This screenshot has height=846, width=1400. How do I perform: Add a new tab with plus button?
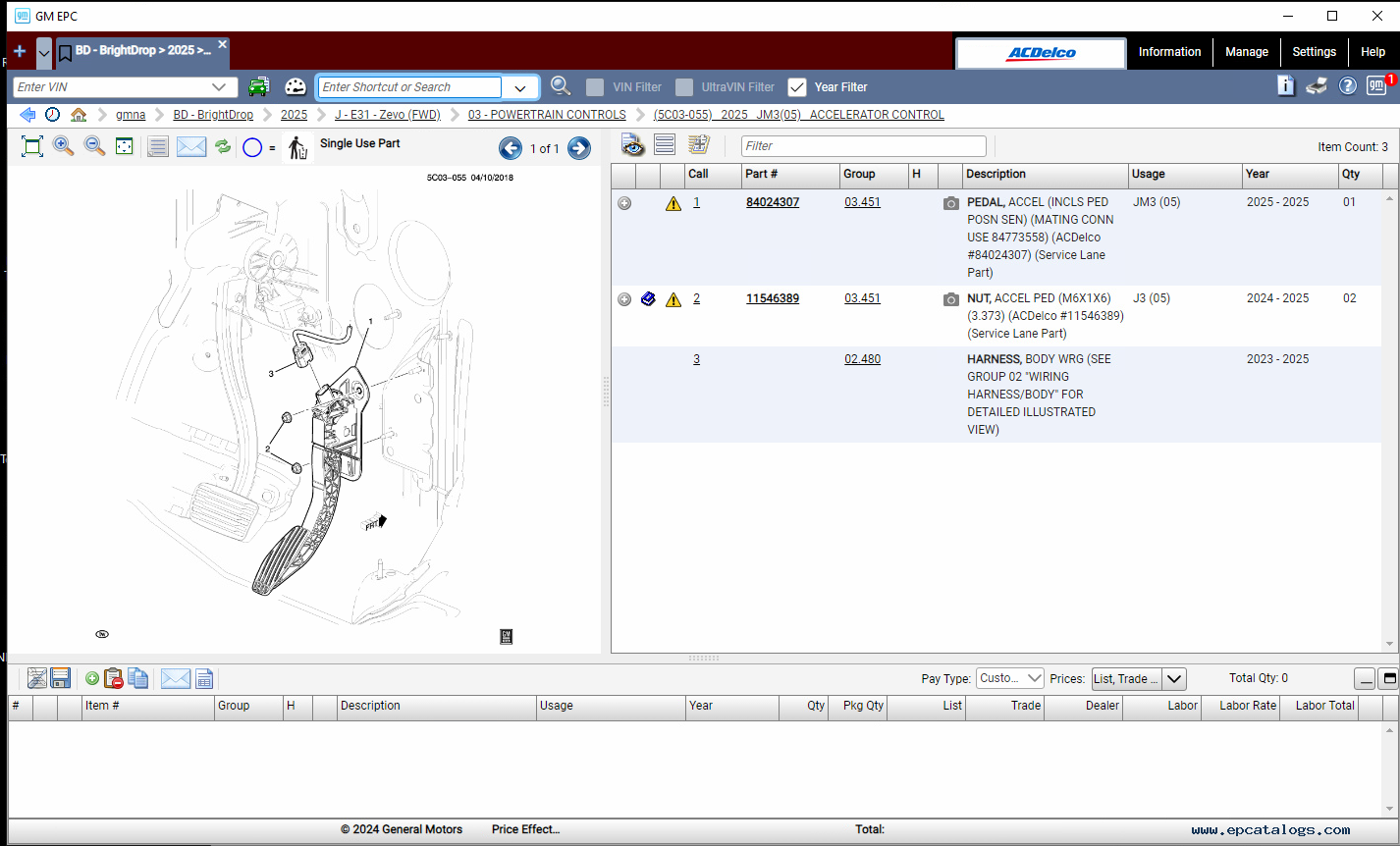pyautogui.click(x=20, y=51)
